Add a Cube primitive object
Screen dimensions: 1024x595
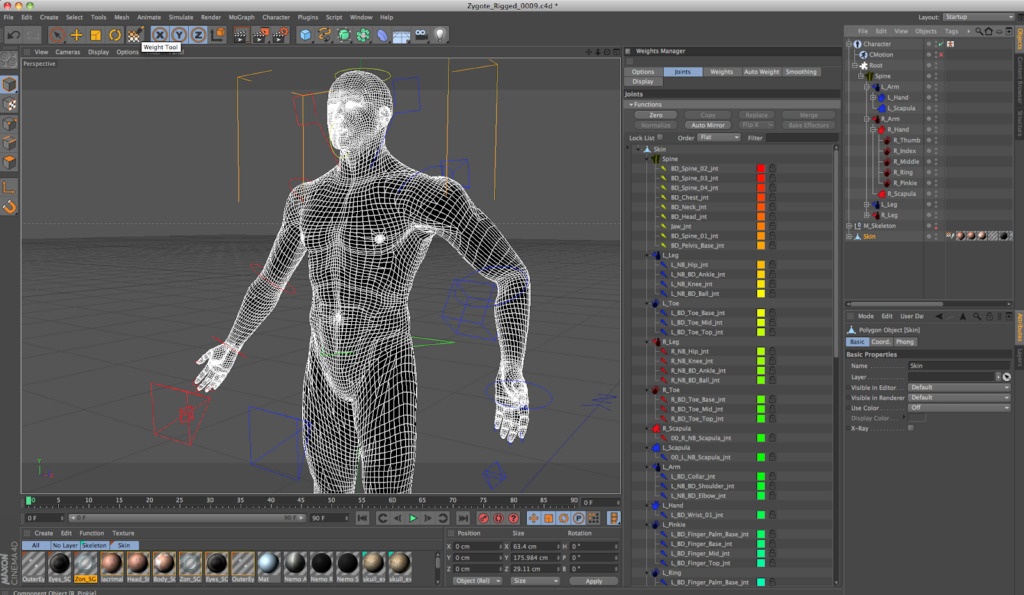click(x=305, y=35)
